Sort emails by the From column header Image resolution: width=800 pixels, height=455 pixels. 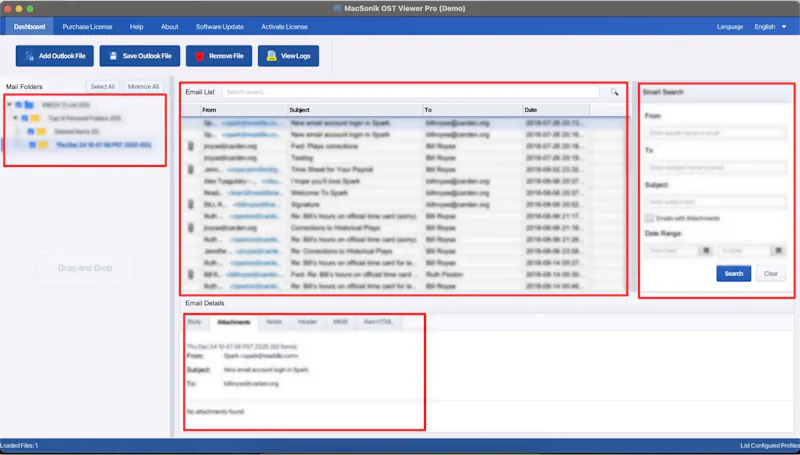pyautogui.click(x=244, y=110)
